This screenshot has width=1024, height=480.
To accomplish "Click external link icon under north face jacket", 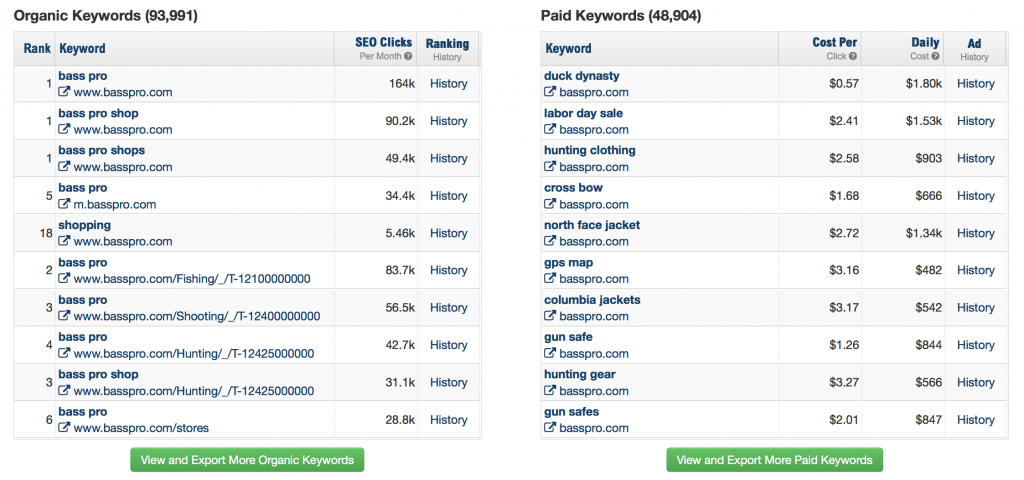I will [x=550, y=242].
